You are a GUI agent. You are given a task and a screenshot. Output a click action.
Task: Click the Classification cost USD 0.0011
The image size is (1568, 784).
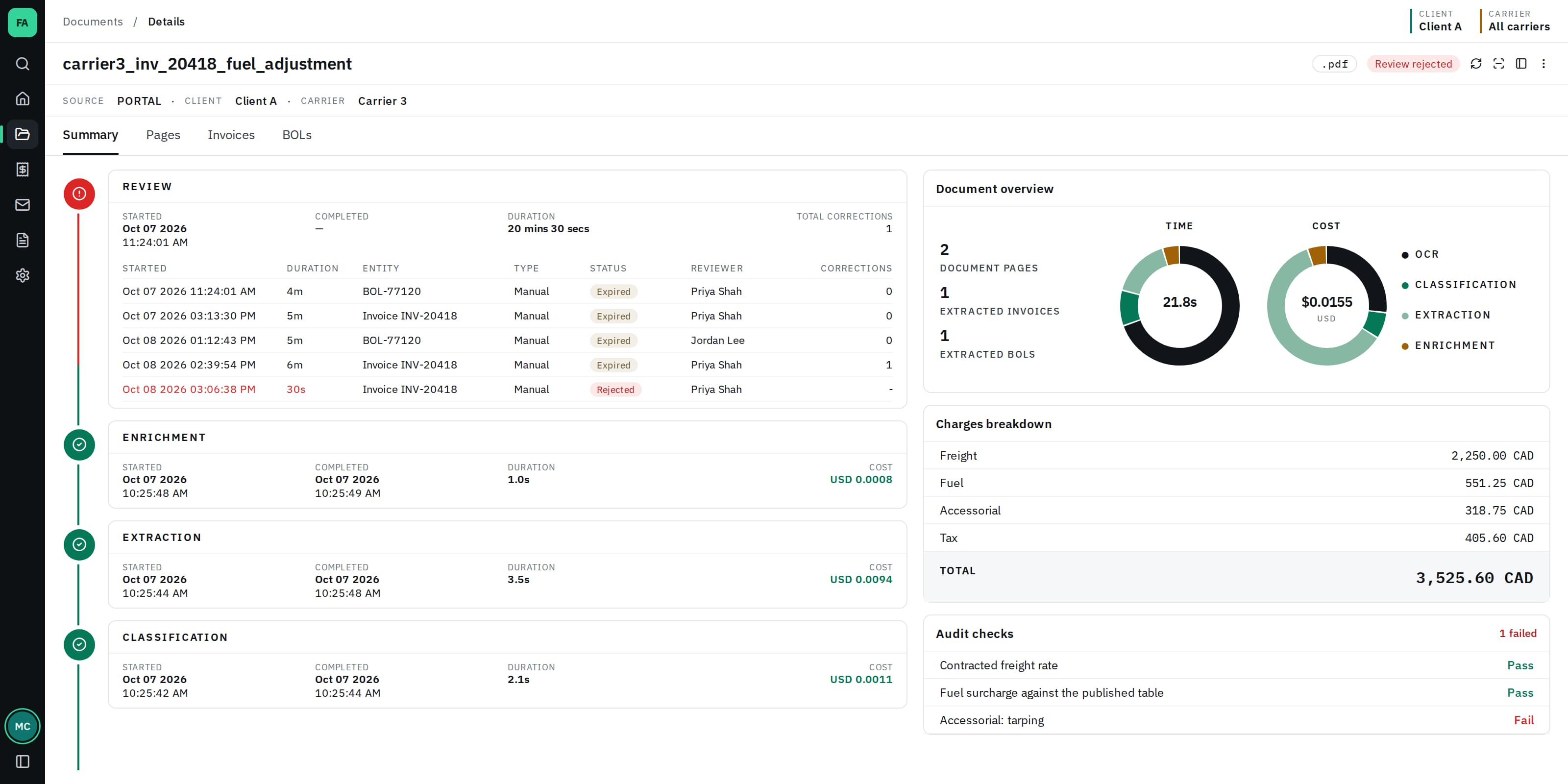(861, 679)
